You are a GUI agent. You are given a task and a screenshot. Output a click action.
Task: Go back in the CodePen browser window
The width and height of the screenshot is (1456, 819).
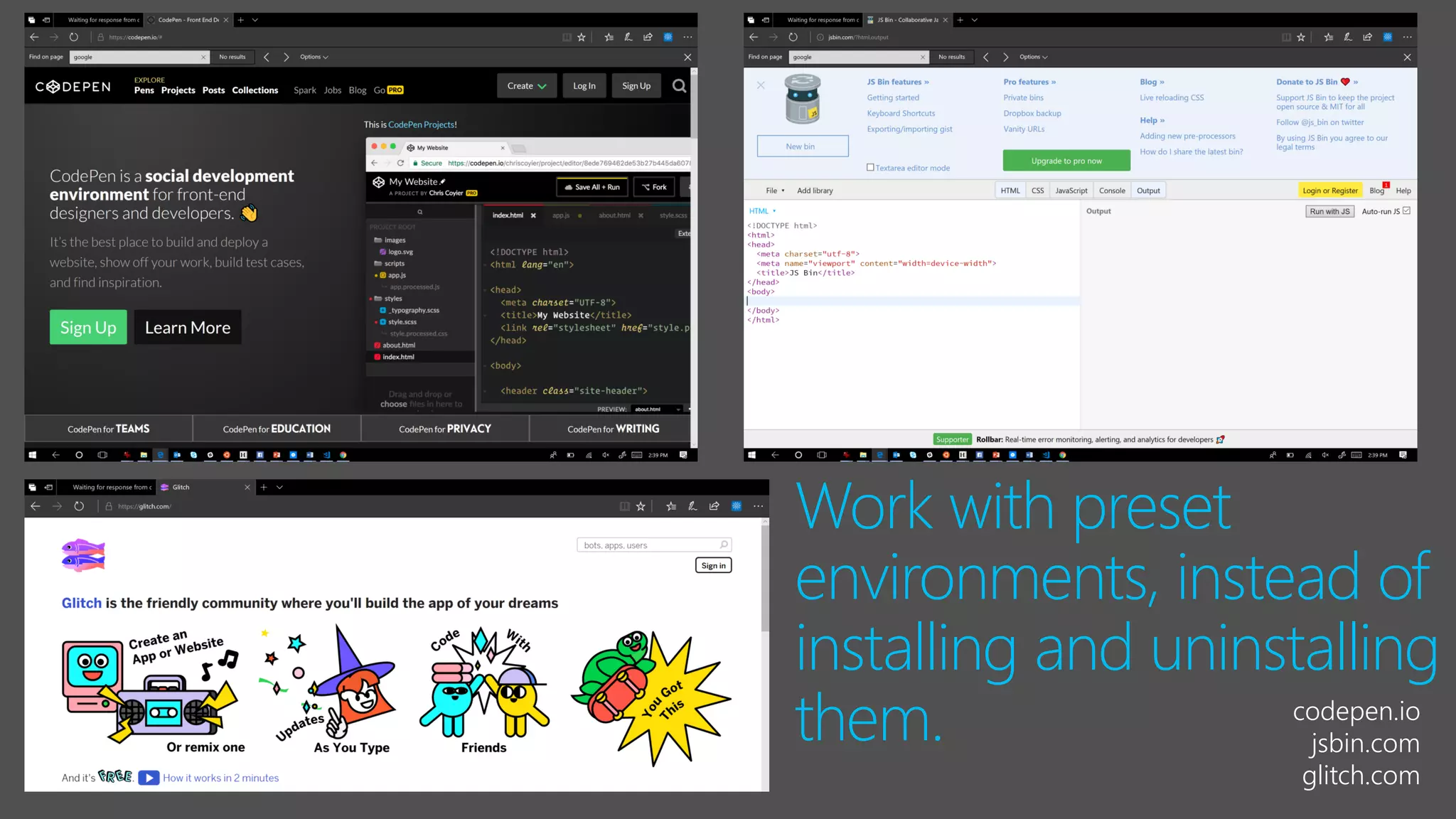[x=34, y=37]
